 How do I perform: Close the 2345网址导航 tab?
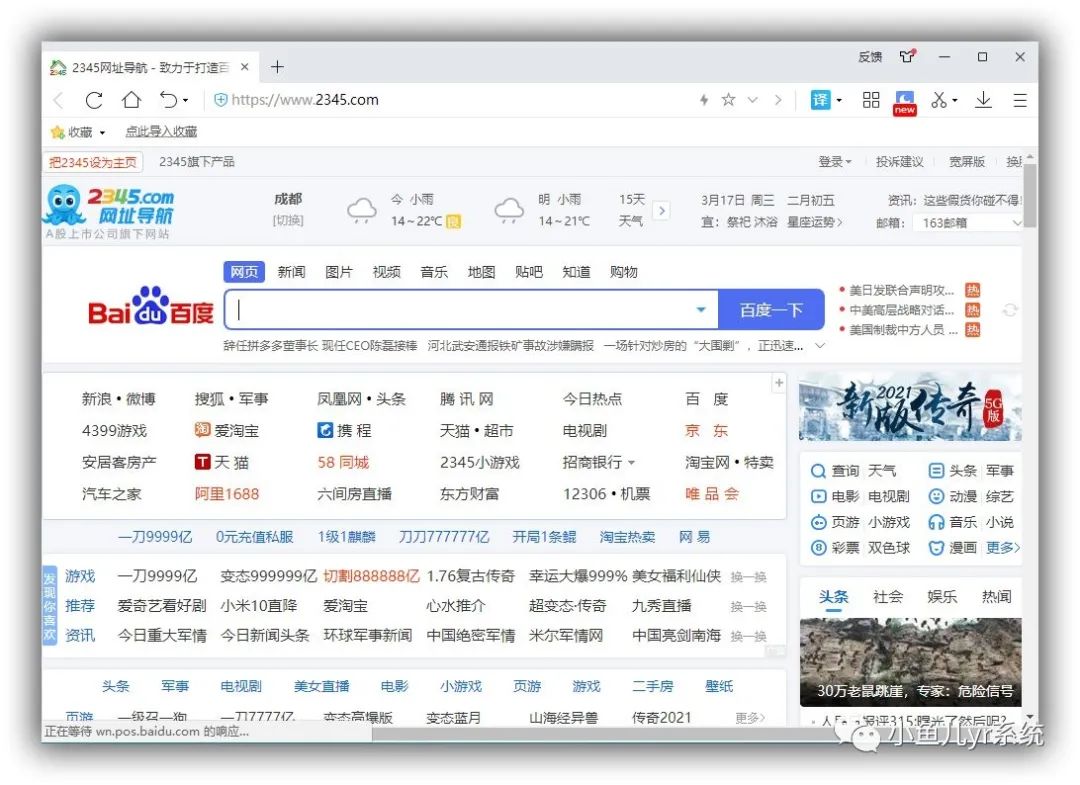[x=245, y=67]
